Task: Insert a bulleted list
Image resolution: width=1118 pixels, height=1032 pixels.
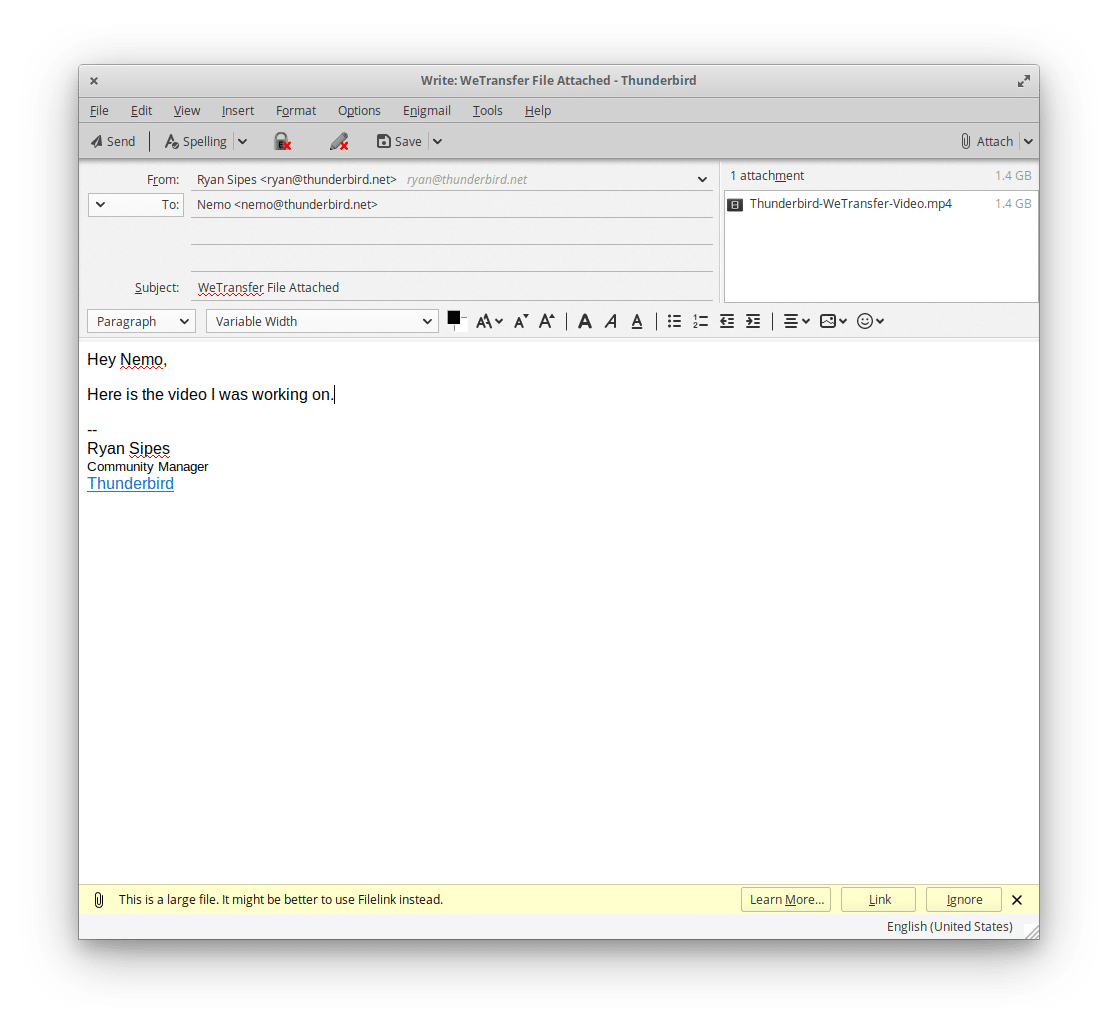Action: coord(674,321)
